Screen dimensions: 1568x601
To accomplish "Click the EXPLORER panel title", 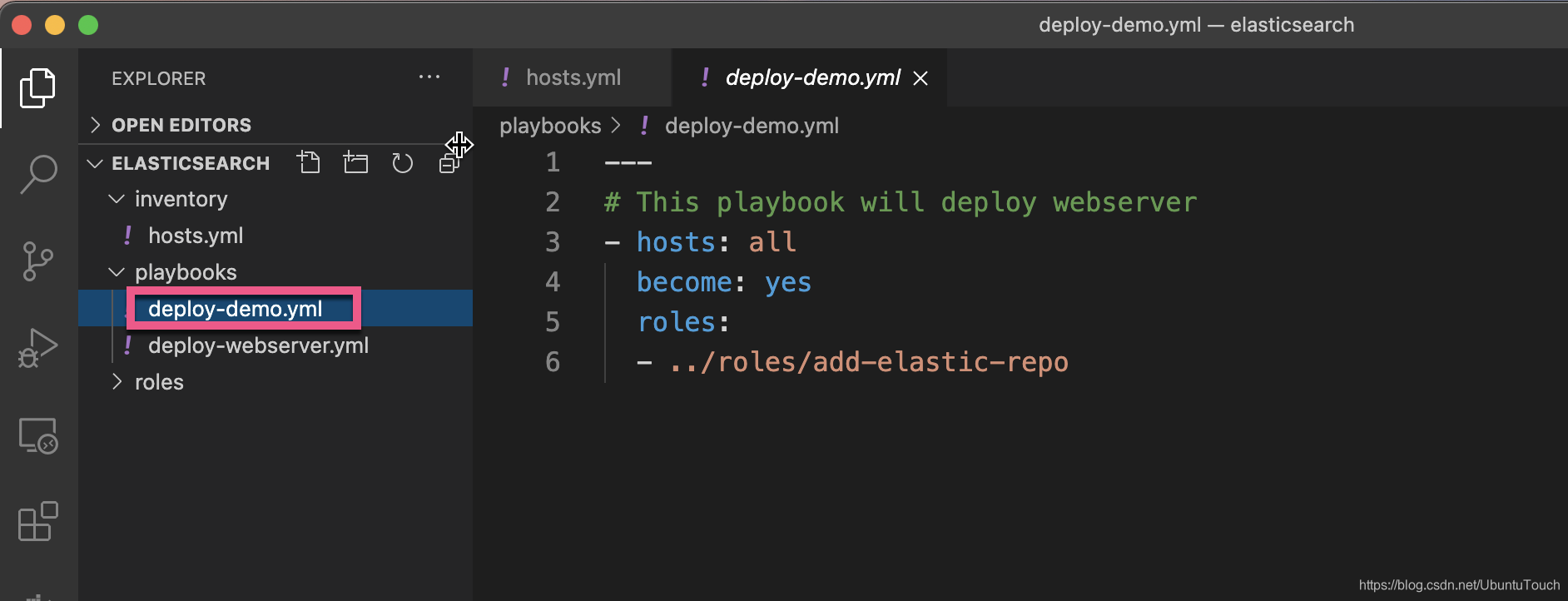I will [x=158, y=78].
